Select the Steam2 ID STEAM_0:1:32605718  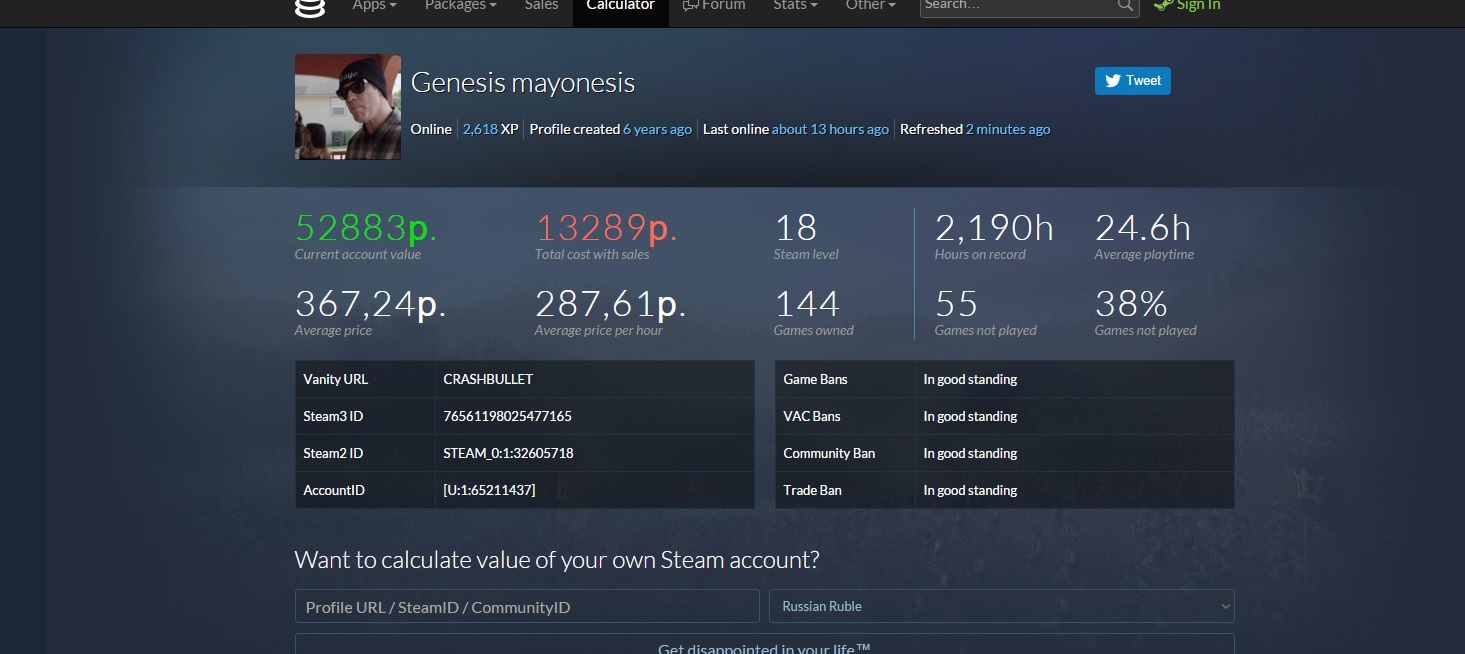point(508,454)
